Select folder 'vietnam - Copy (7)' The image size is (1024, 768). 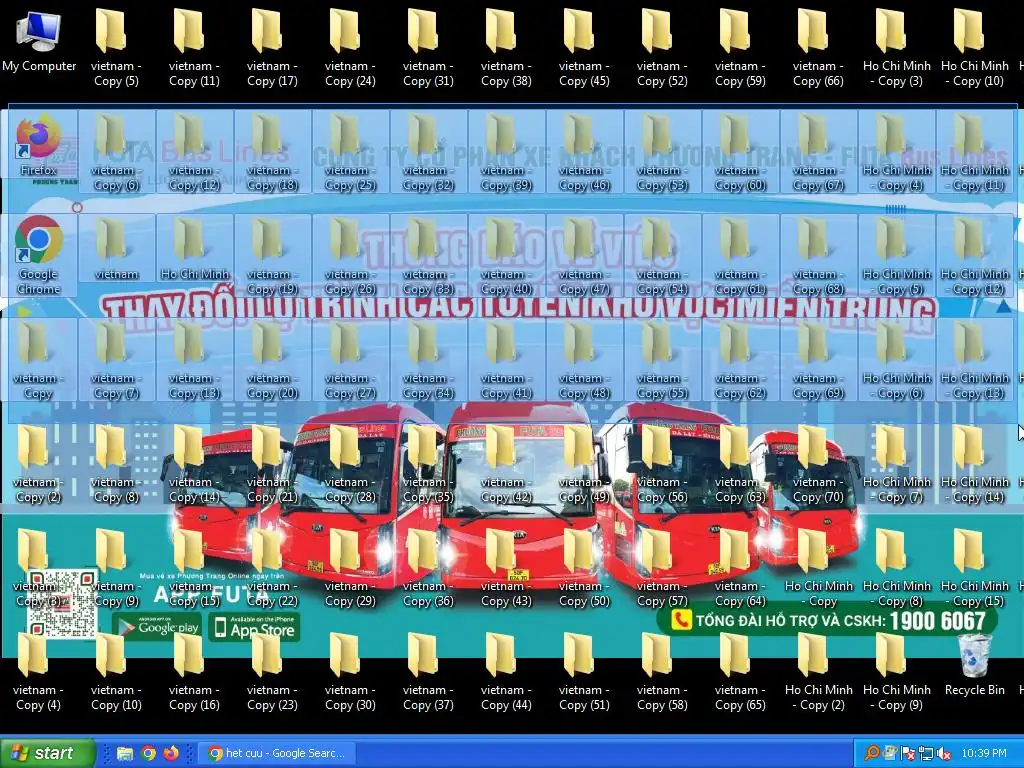(116, 359)
